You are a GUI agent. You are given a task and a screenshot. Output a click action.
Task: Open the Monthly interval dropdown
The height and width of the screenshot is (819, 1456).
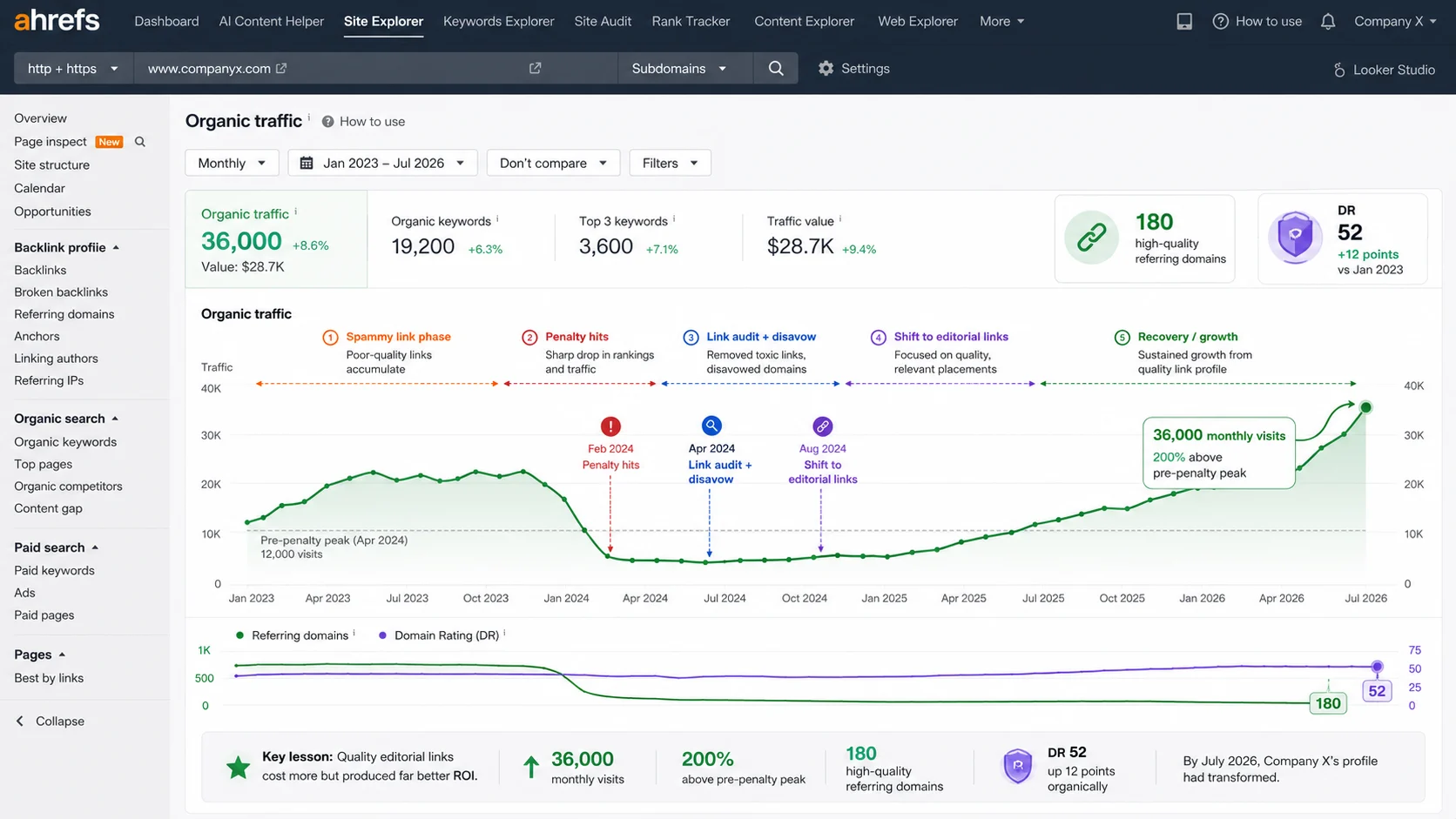pyautogui.click(x=232, y=163)
